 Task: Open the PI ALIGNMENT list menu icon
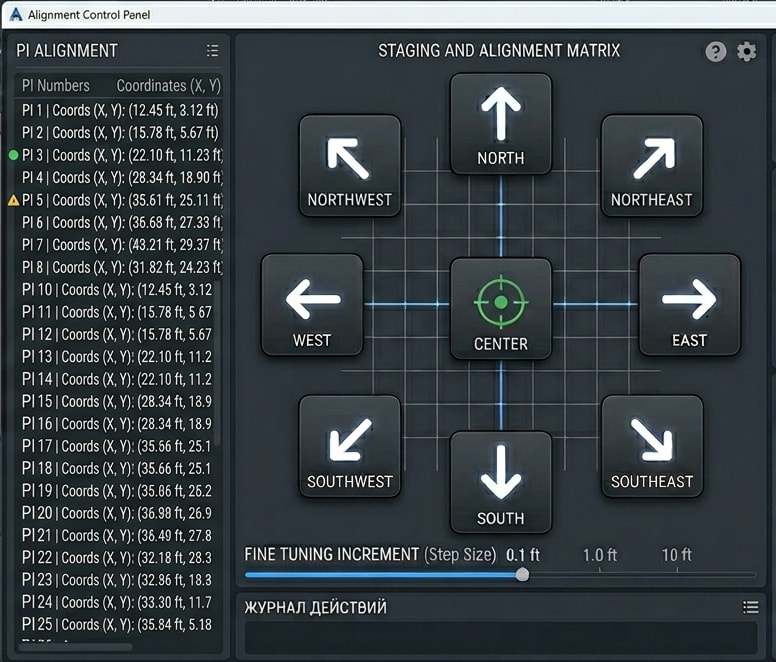point(212,50)
